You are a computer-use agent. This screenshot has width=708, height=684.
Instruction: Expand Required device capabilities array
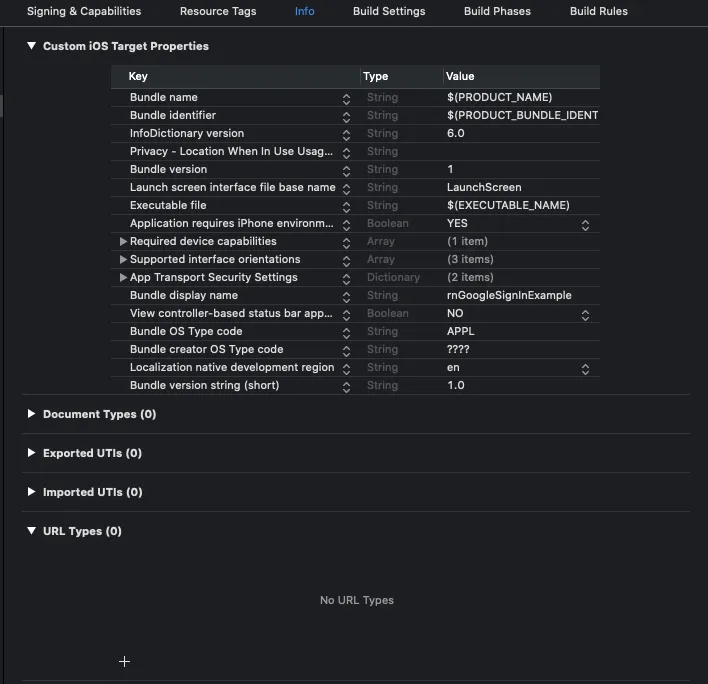[x=123, y=242]
